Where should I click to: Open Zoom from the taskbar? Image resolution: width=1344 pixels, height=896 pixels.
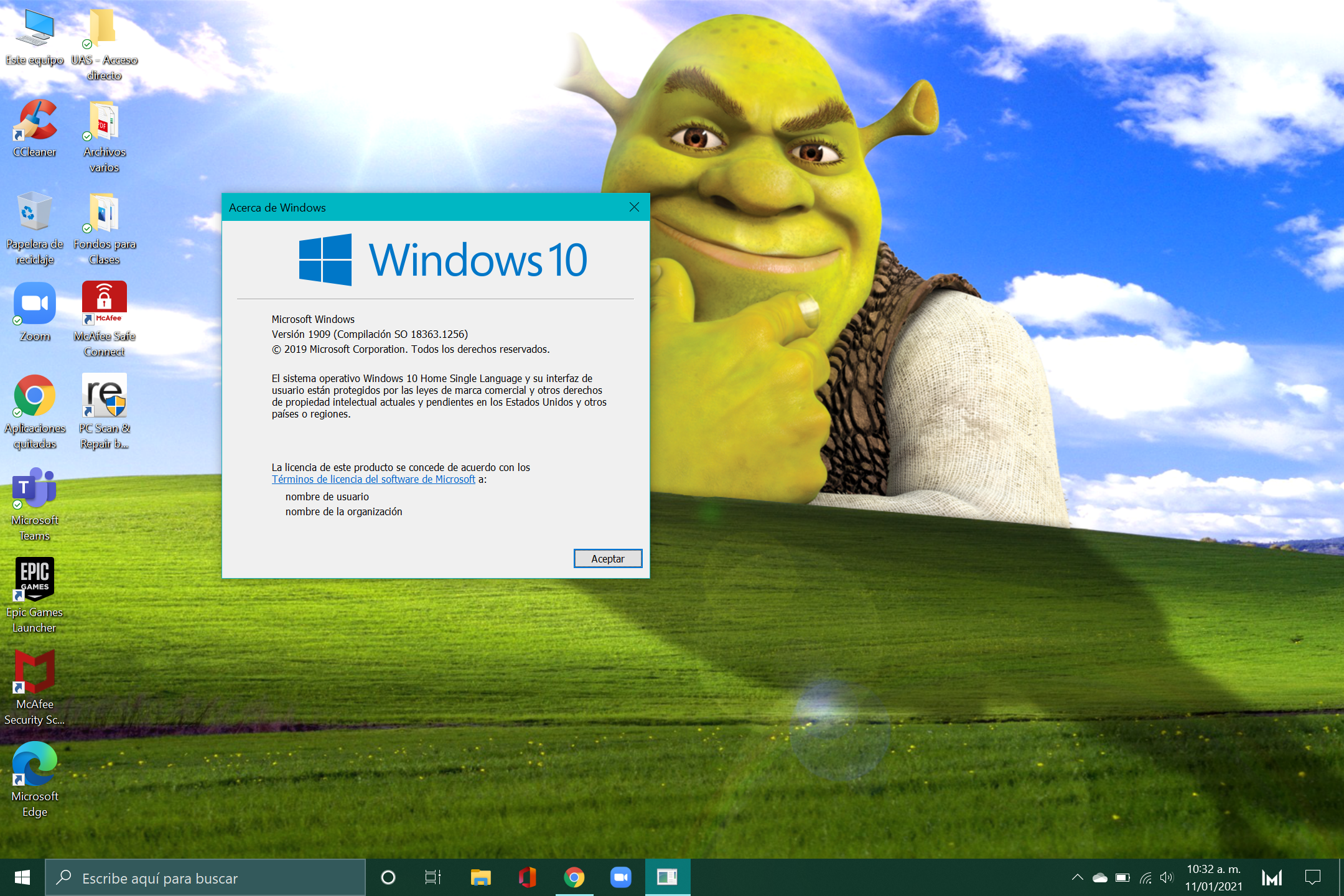620,878
